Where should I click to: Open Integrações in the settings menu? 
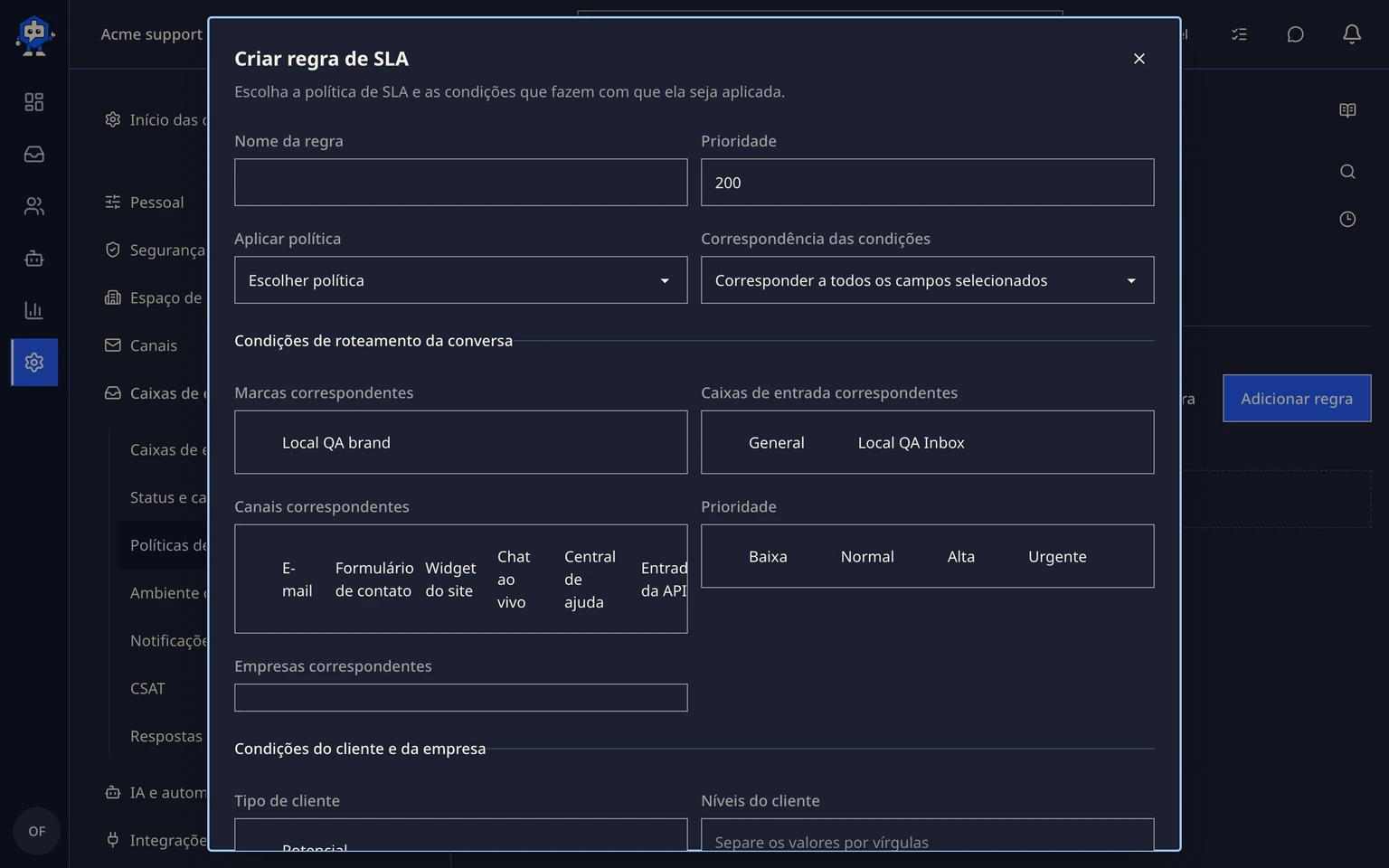click(x=156, y=841)
